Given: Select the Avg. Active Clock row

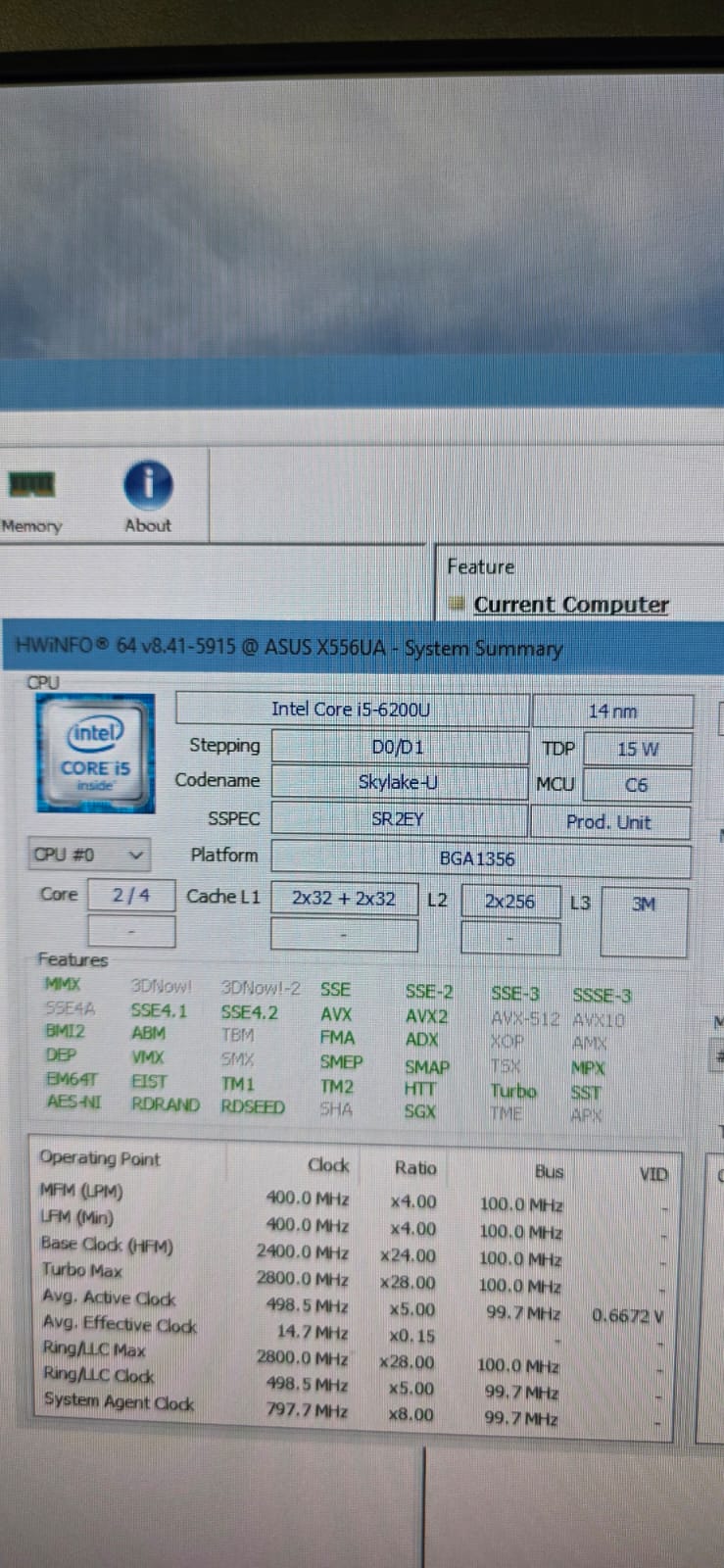Looking at the screenshot, I should point(353,1304).
